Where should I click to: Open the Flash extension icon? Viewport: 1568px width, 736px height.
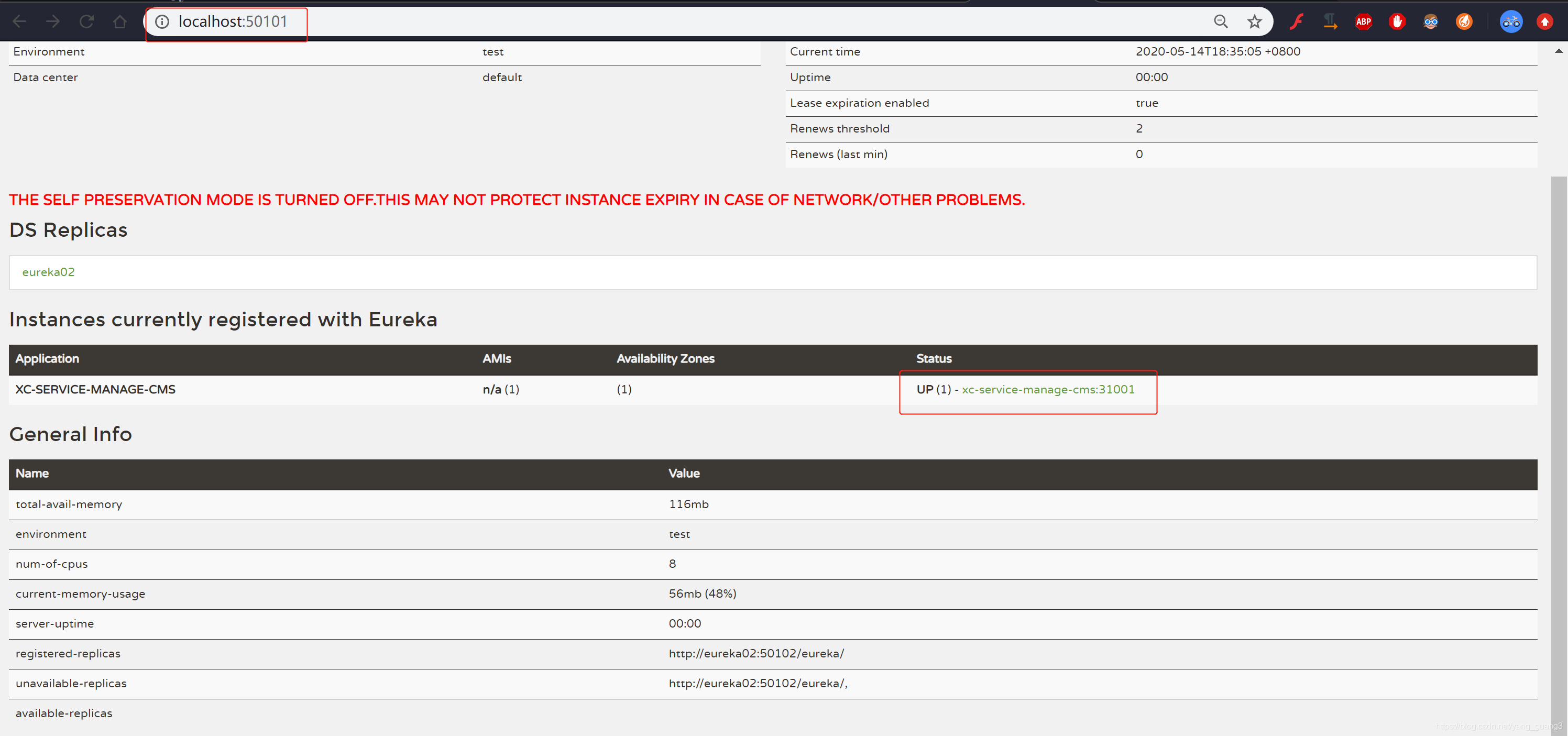click(x=1296, y=22)
